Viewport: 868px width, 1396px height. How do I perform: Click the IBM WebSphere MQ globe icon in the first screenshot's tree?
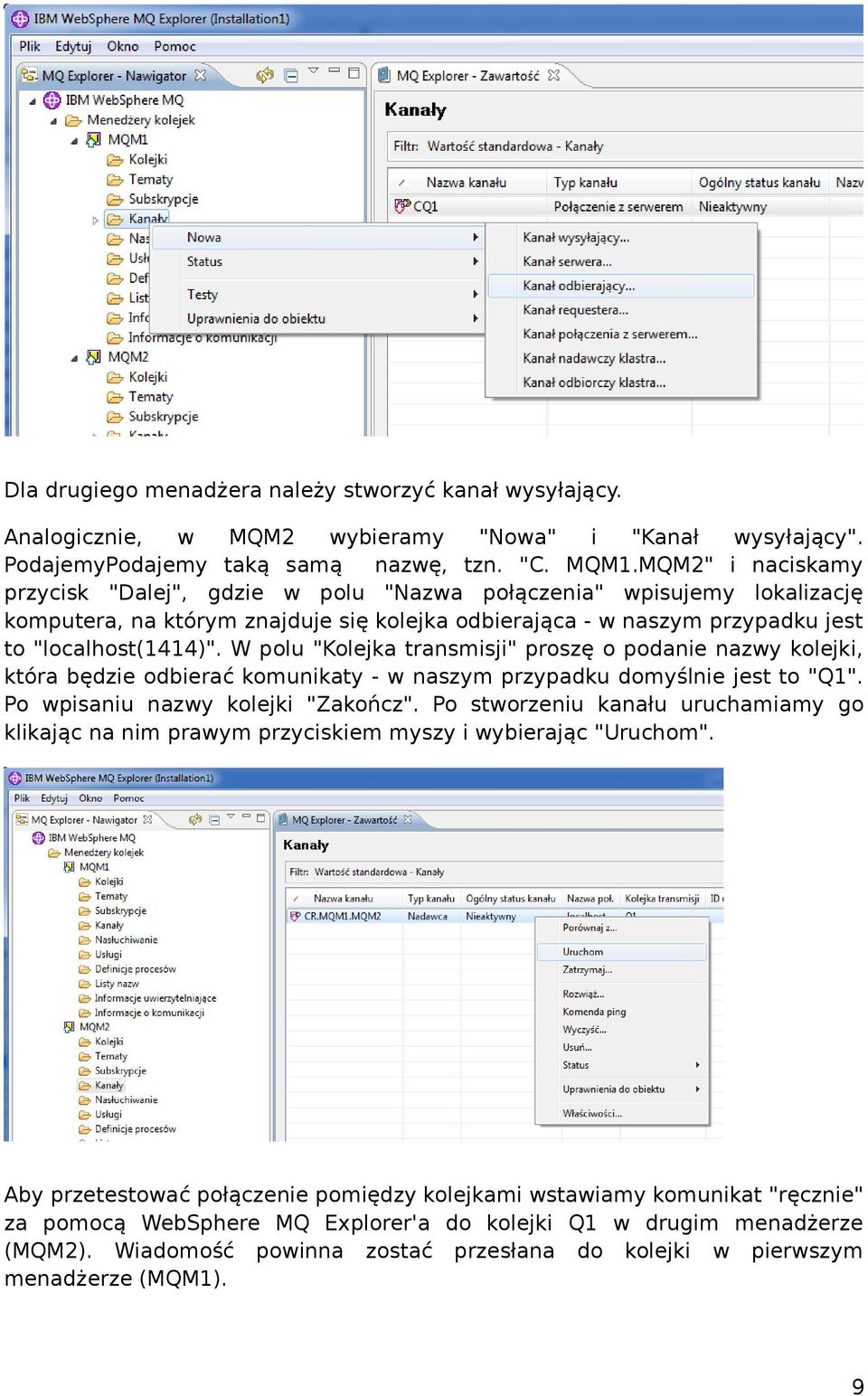[x=52, y=99]
